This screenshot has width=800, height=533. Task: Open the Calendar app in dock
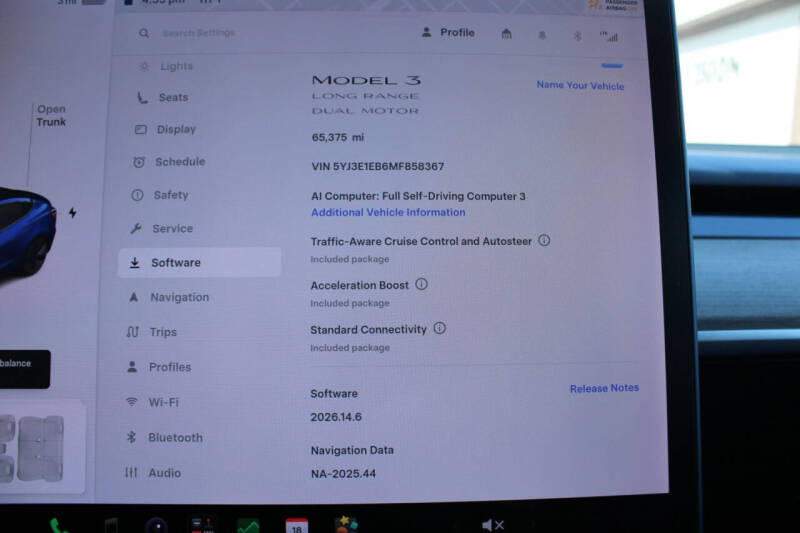pyautogui.click(x=296, y=525)
